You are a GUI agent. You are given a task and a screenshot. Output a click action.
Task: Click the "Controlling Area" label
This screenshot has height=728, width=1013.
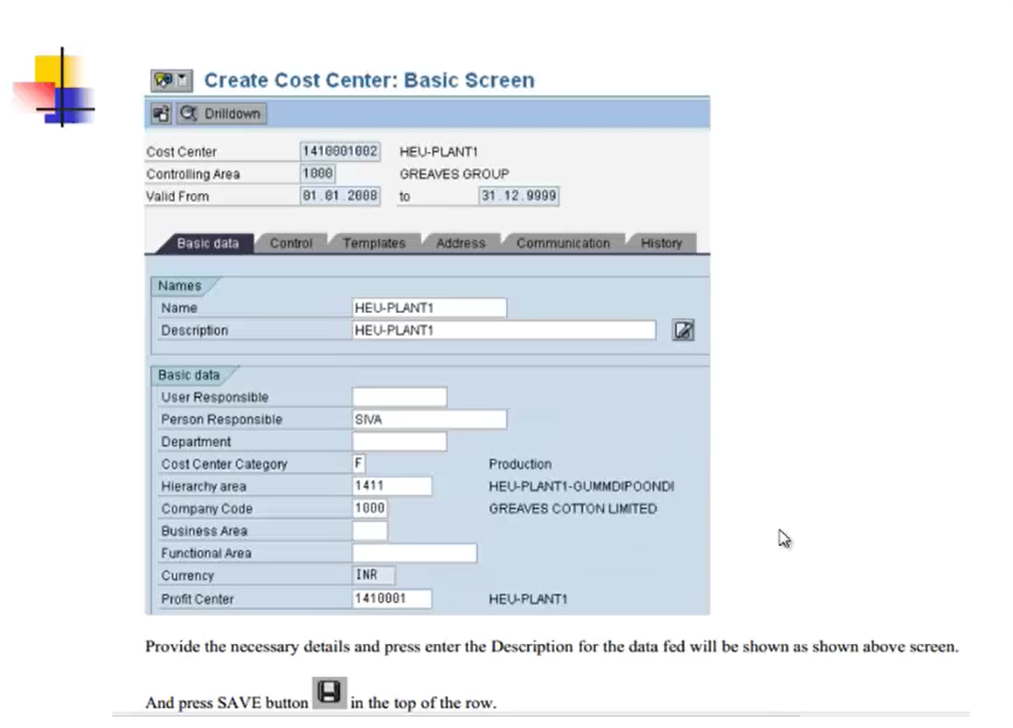(193, 174)
